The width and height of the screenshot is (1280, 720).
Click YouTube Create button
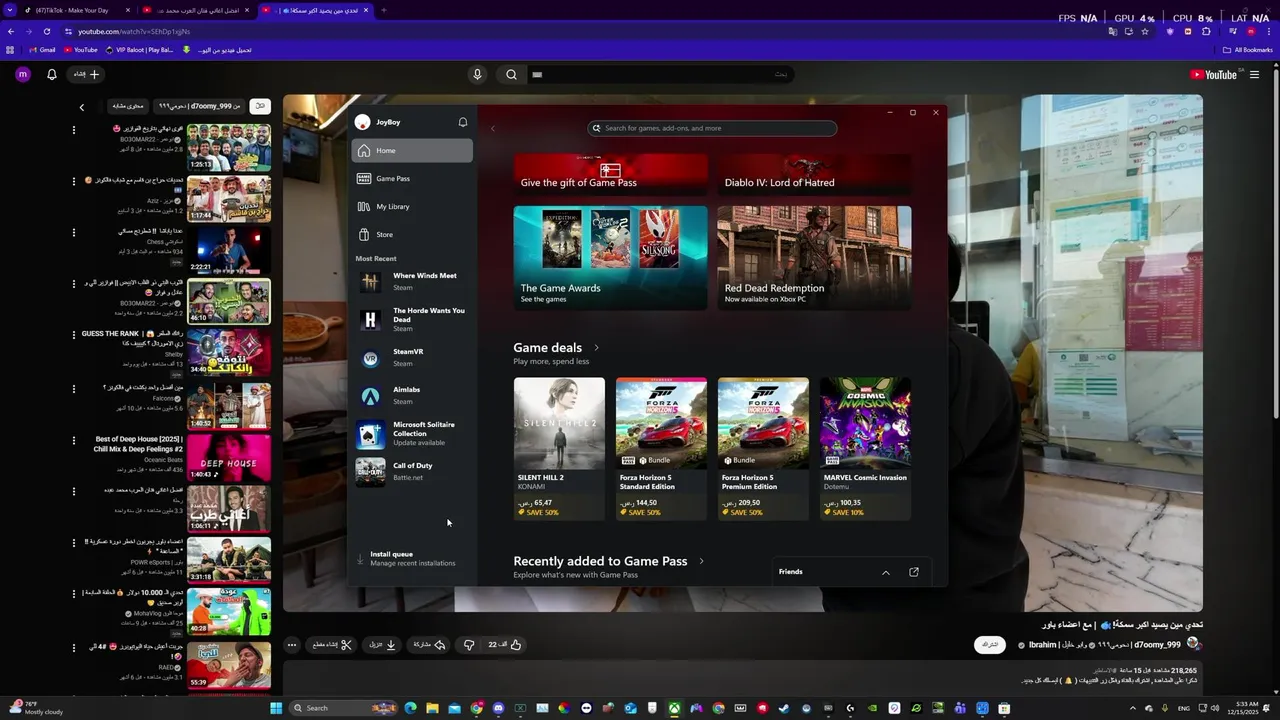[x=86, y=74]
